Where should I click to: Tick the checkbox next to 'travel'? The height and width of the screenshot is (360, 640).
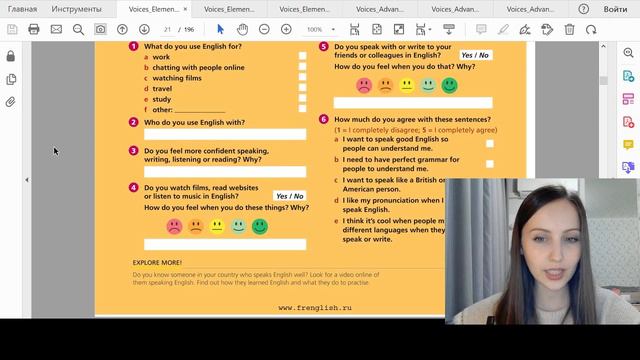tap(302, 87)
